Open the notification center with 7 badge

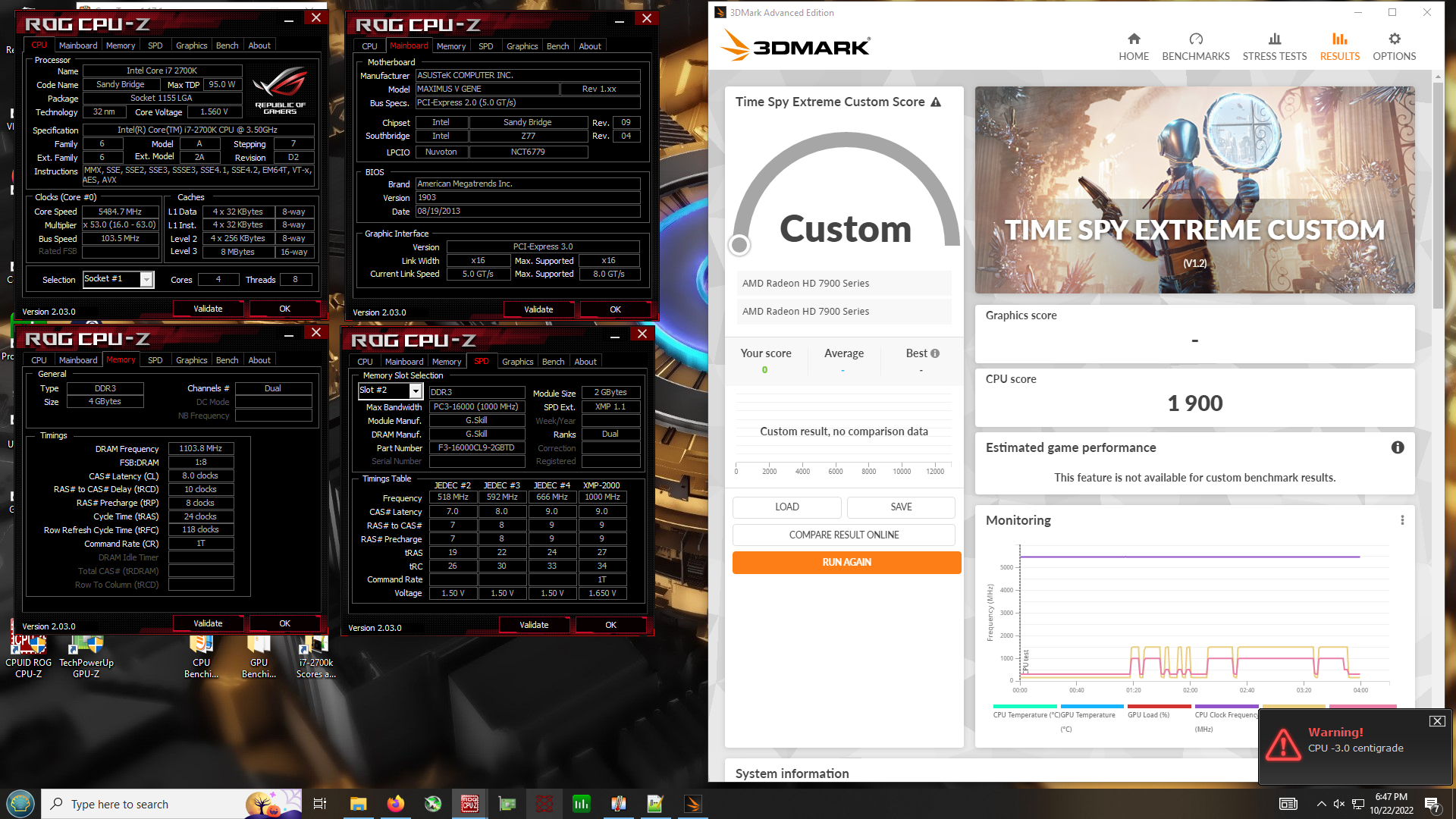point(1432,805)
